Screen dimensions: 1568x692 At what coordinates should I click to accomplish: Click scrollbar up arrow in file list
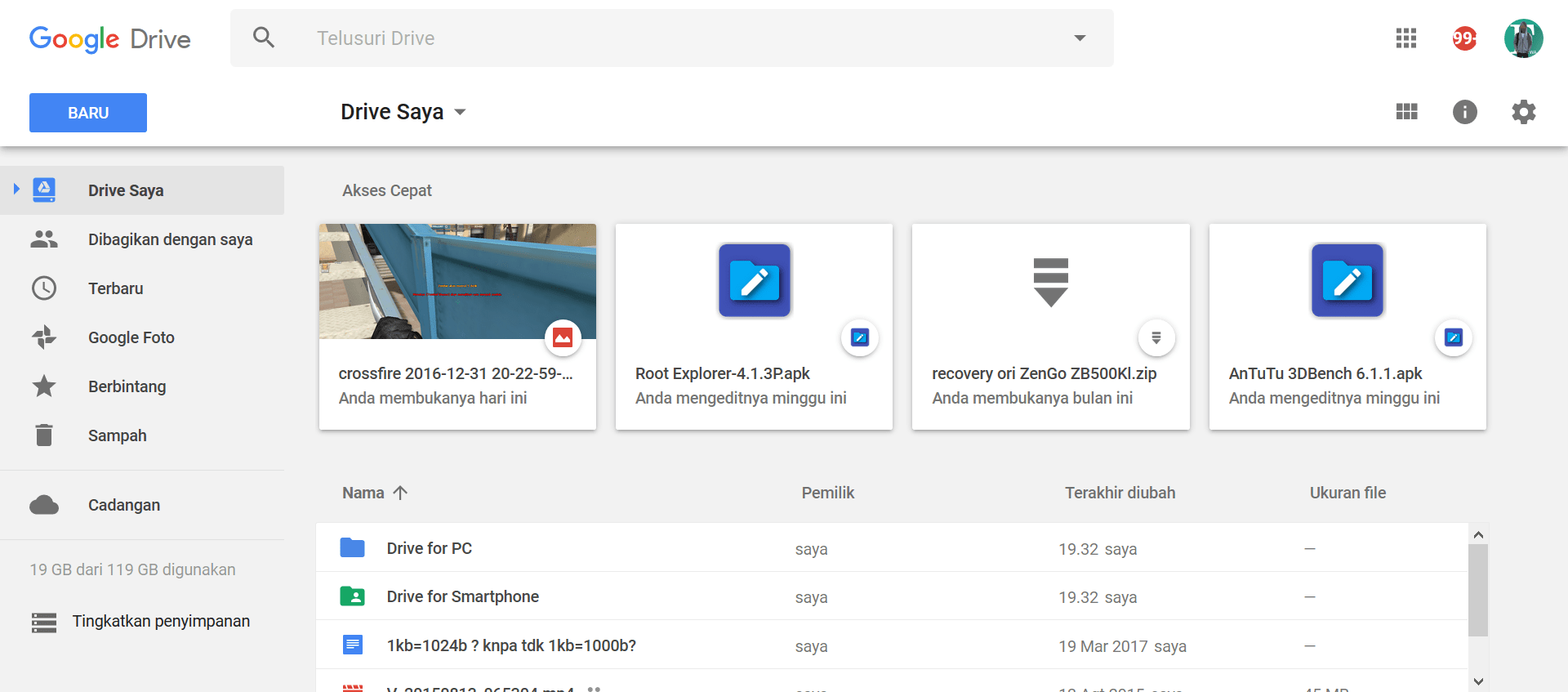click(1478, 534)
